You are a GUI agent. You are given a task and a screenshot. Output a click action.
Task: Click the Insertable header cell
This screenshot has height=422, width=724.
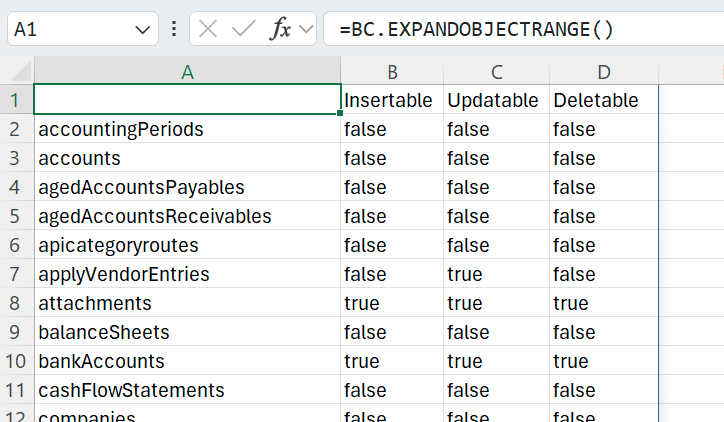(x=389, y=100)
